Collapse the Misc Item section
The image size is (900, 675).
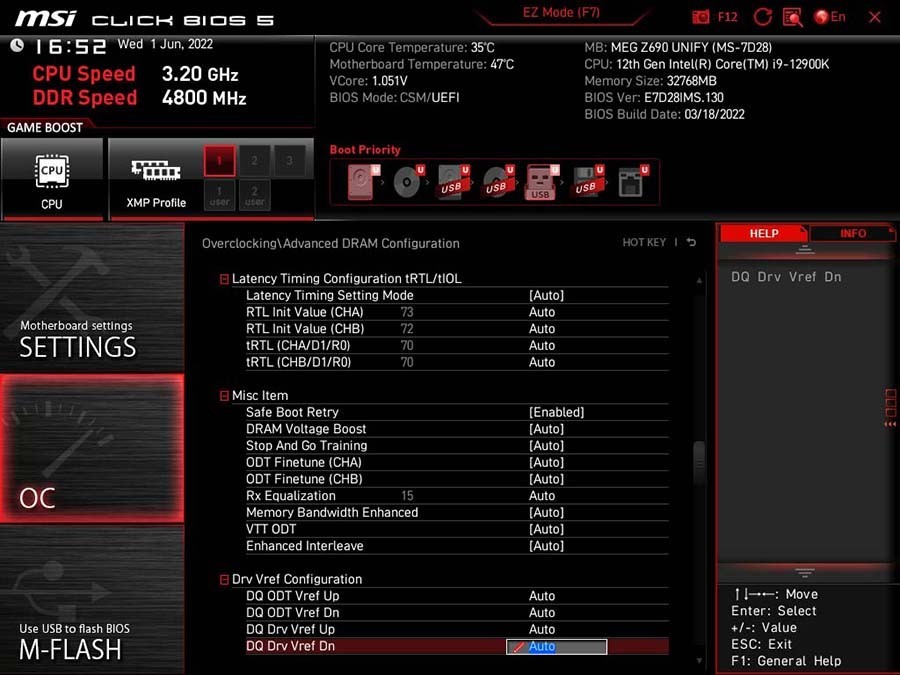(224, 396)
